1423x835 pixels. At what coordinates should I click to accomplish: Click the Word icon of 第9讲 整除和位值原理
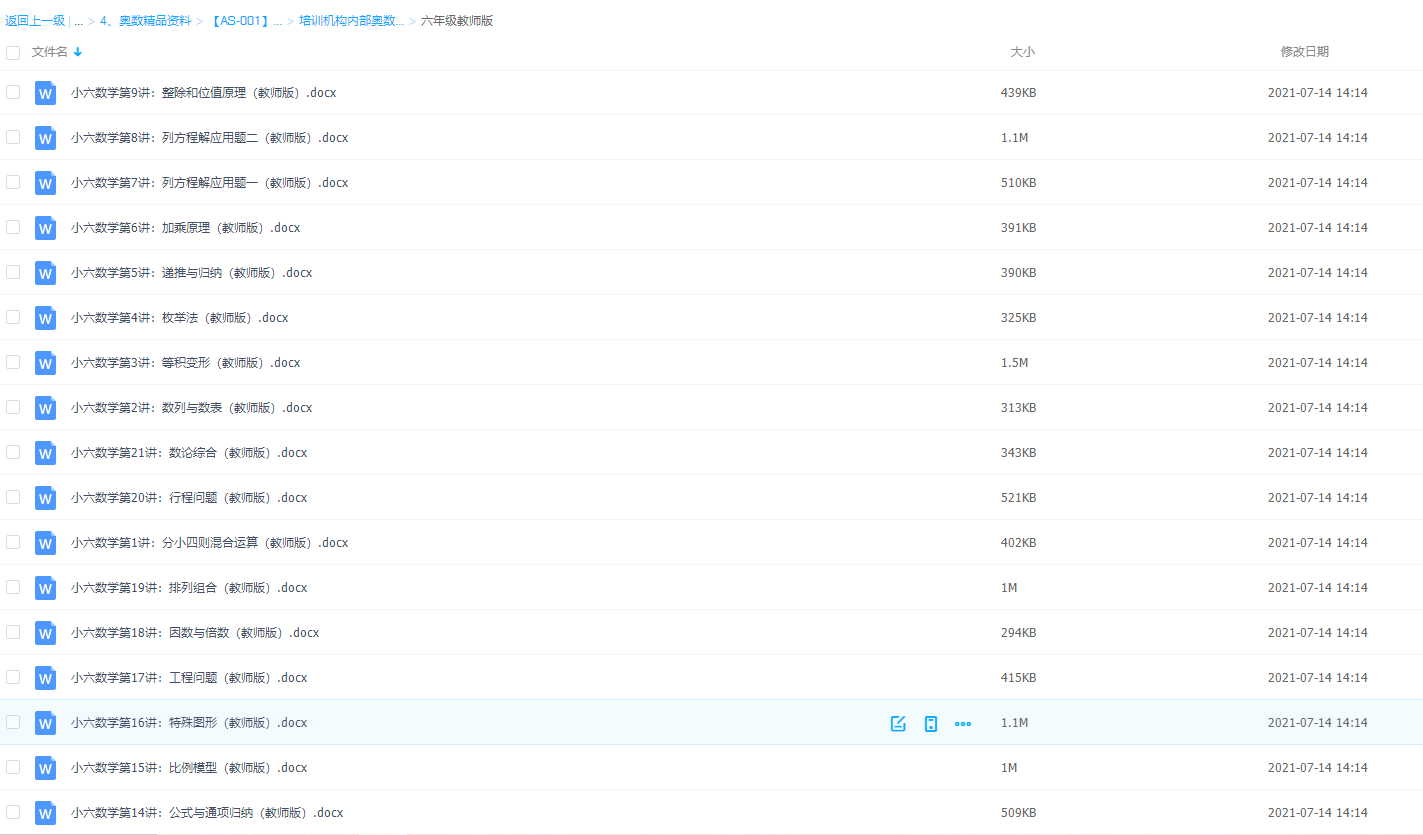pyautogui.click(x=45, y=93)
